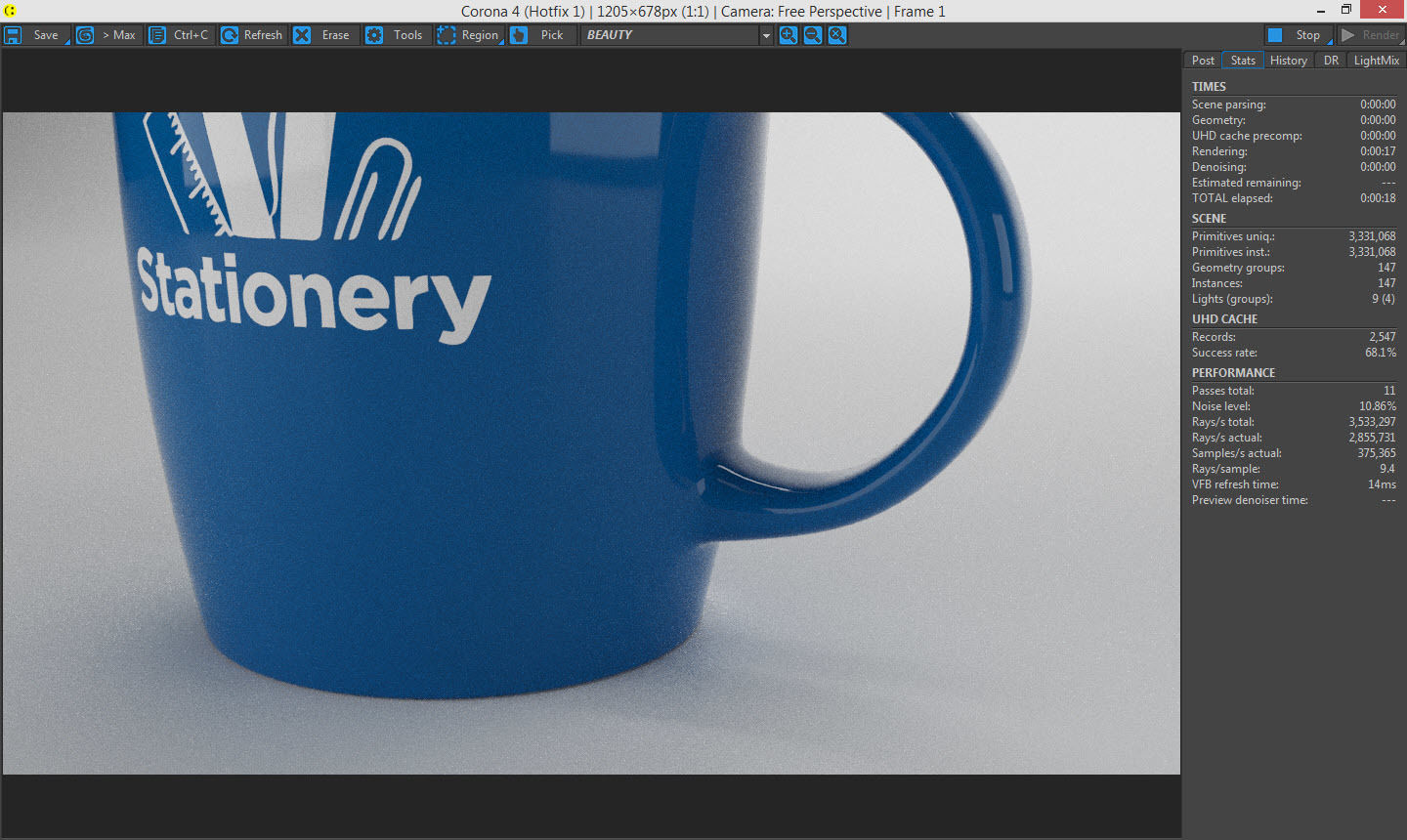This screenshot has width=1407, height=840.
Task: Click the 'Samples/s actual:' label
Action: pyautogui.click(x=1236, y=453)
